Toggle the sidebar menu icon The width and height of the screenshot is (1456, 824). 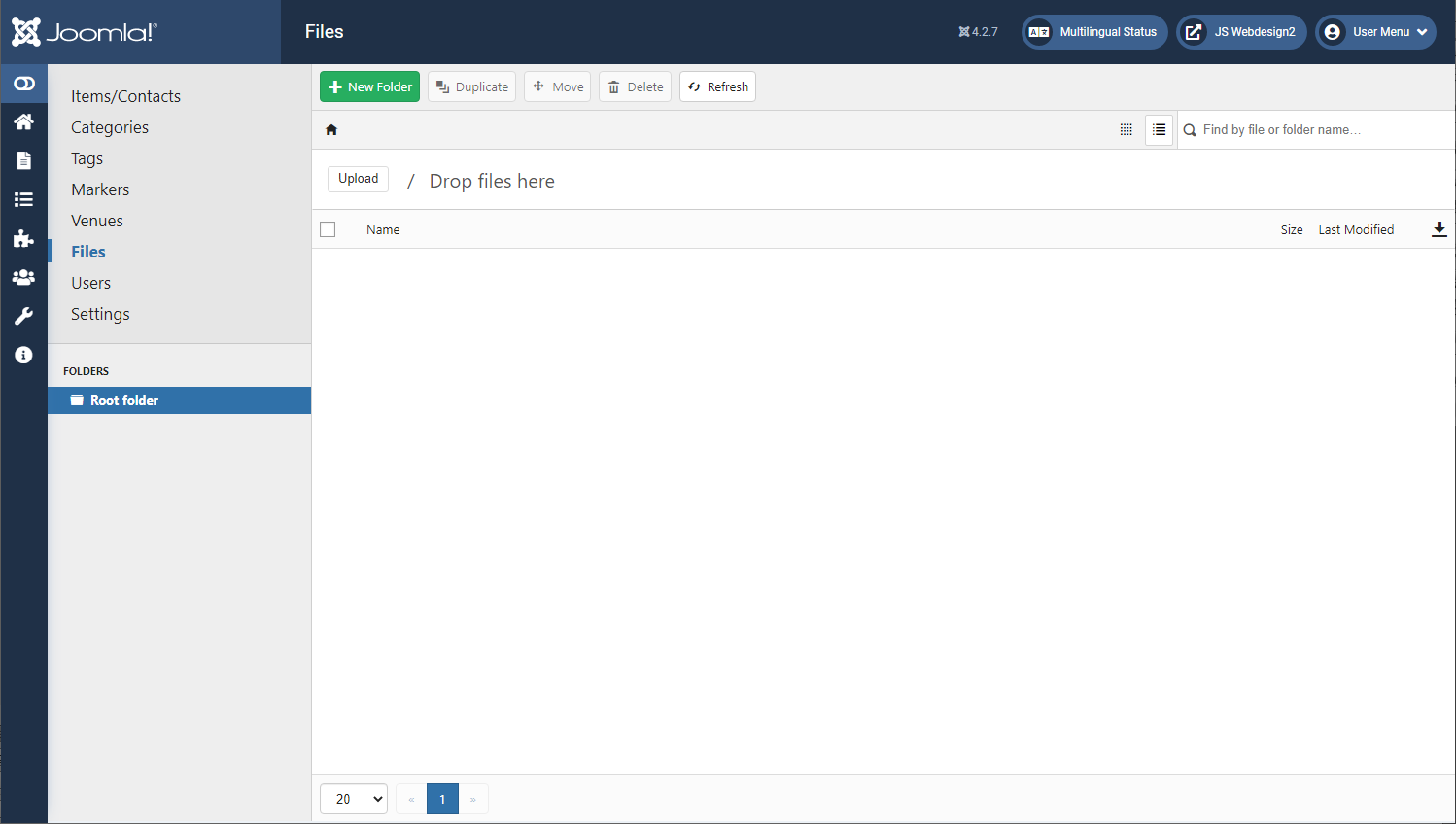[x=24, y=84]
